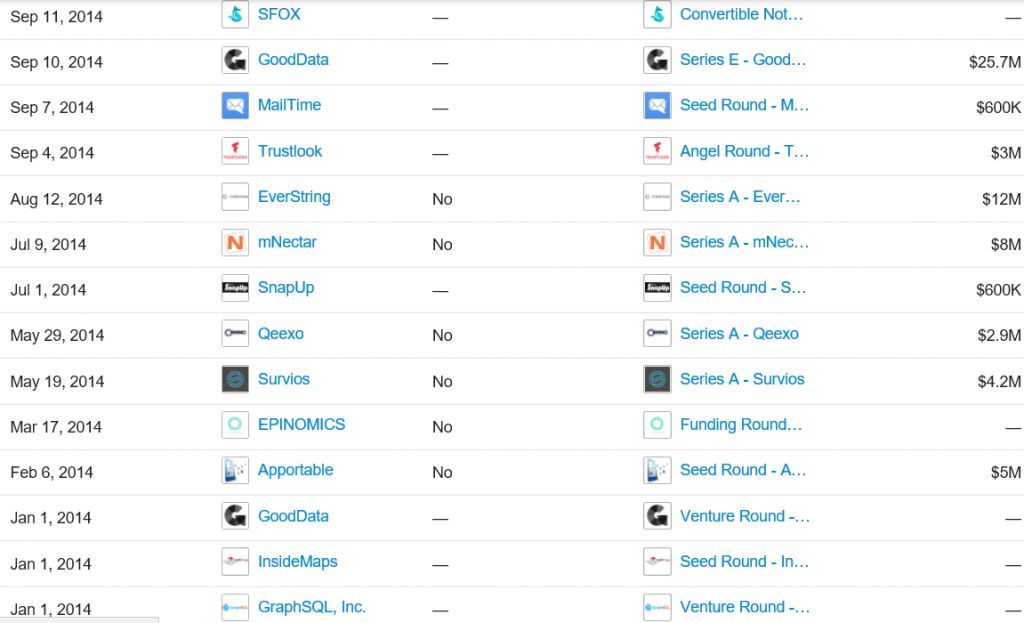The image size is (1024, 623).
Task: Click the mNectar orange N icon beside company name
Action: click(235, 242)
